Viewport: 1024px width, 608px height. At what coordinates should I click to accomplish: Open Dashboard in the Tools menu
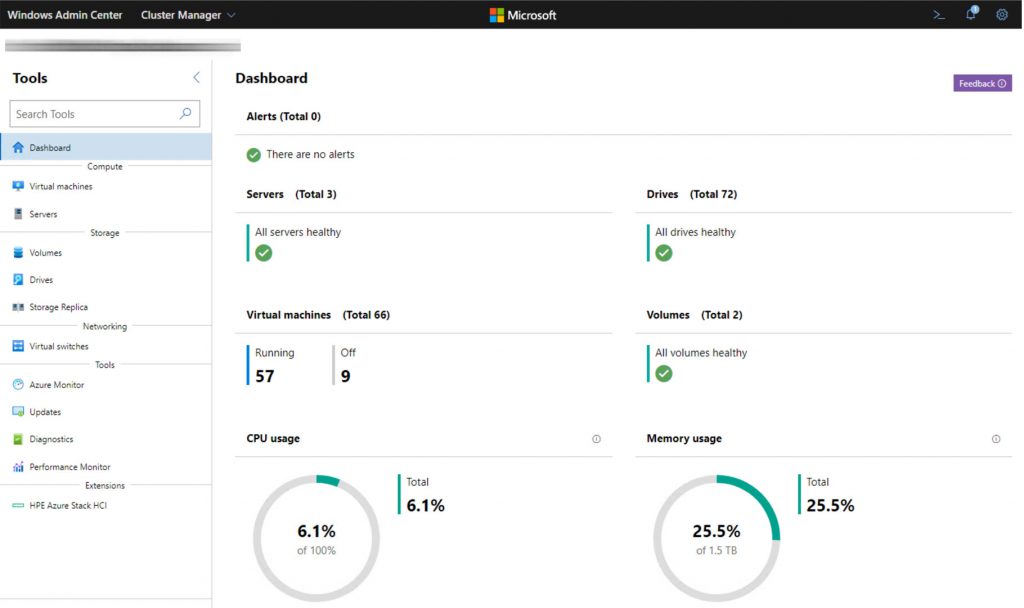[106, 148]
